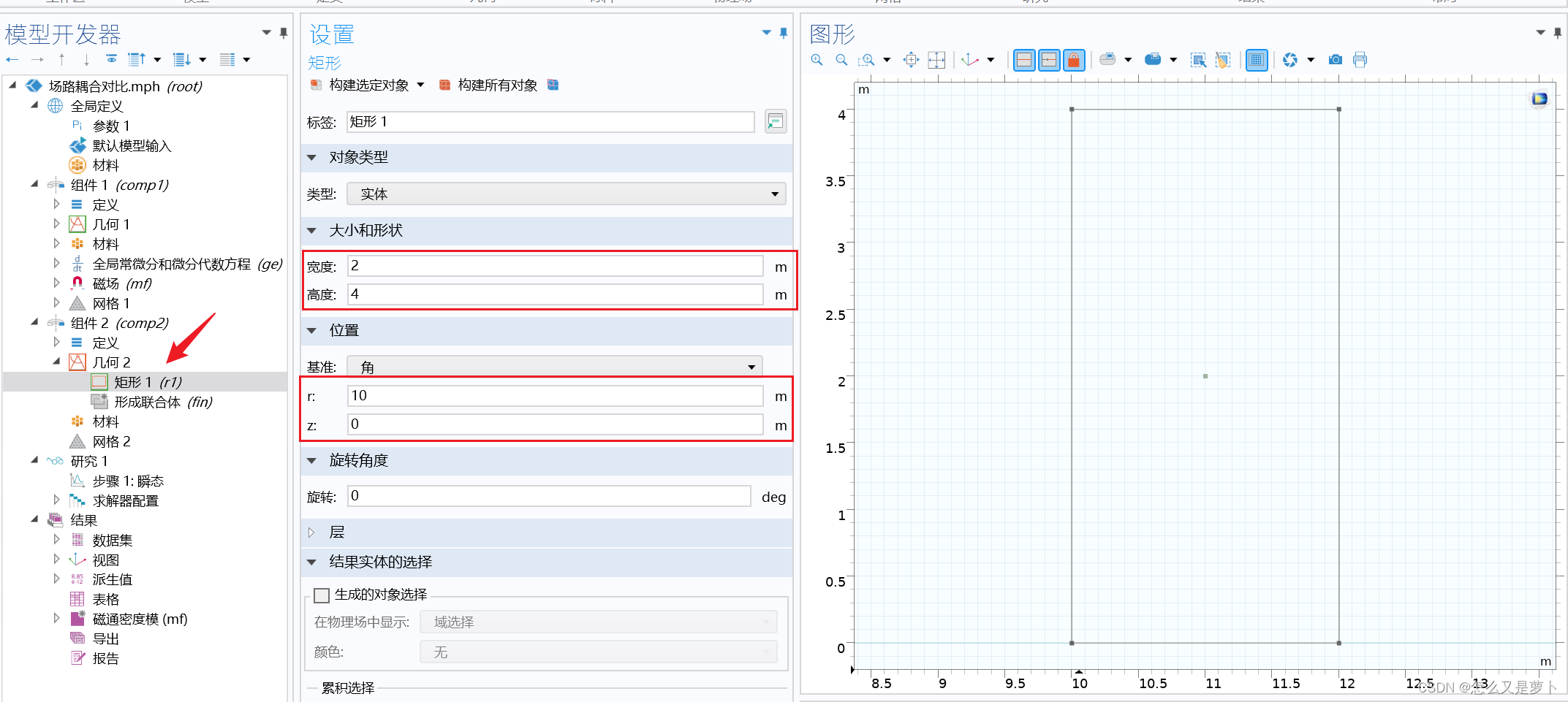1568x702 pixels.
Task: Click the select box tool icon in Graphics
Action: point(1199,60)
